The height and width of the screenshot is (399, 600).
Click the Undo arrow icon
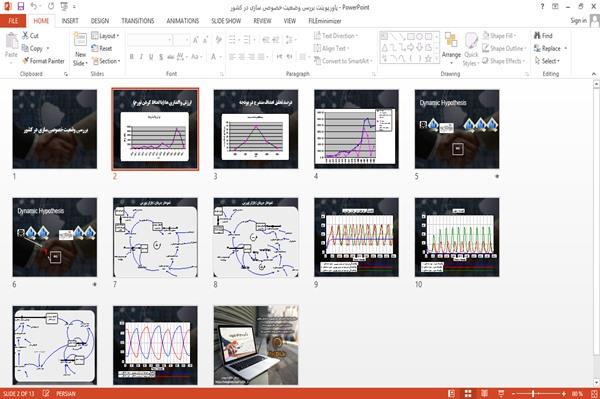pos(34,6)
